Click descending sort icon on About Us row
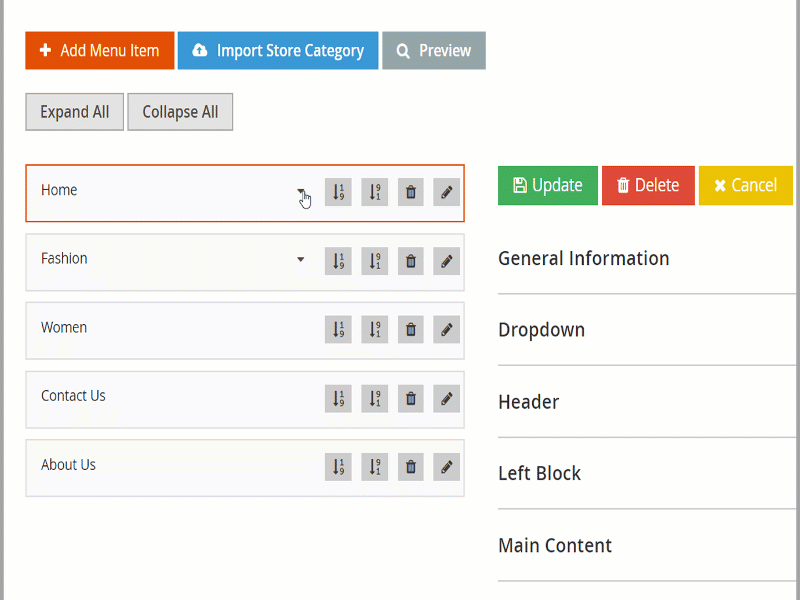 click(x=374, y=466)
